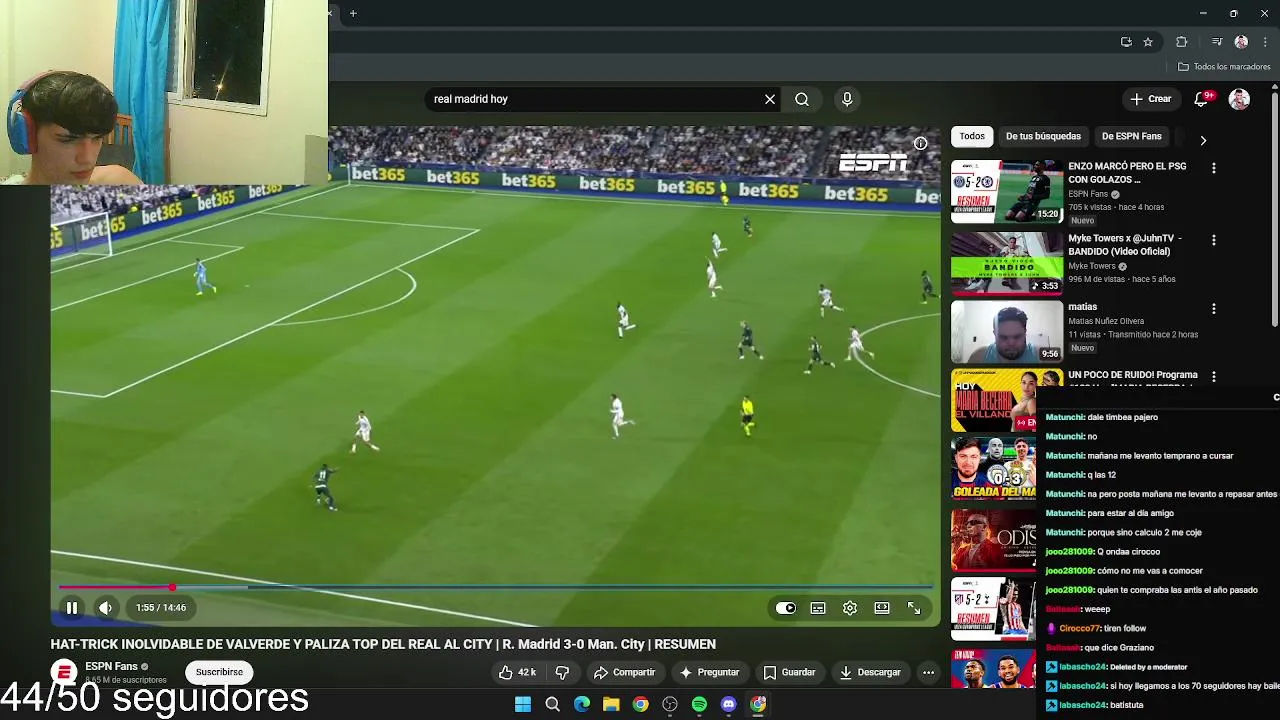Mute the video using the speaker icon

(x=105, y=608)
